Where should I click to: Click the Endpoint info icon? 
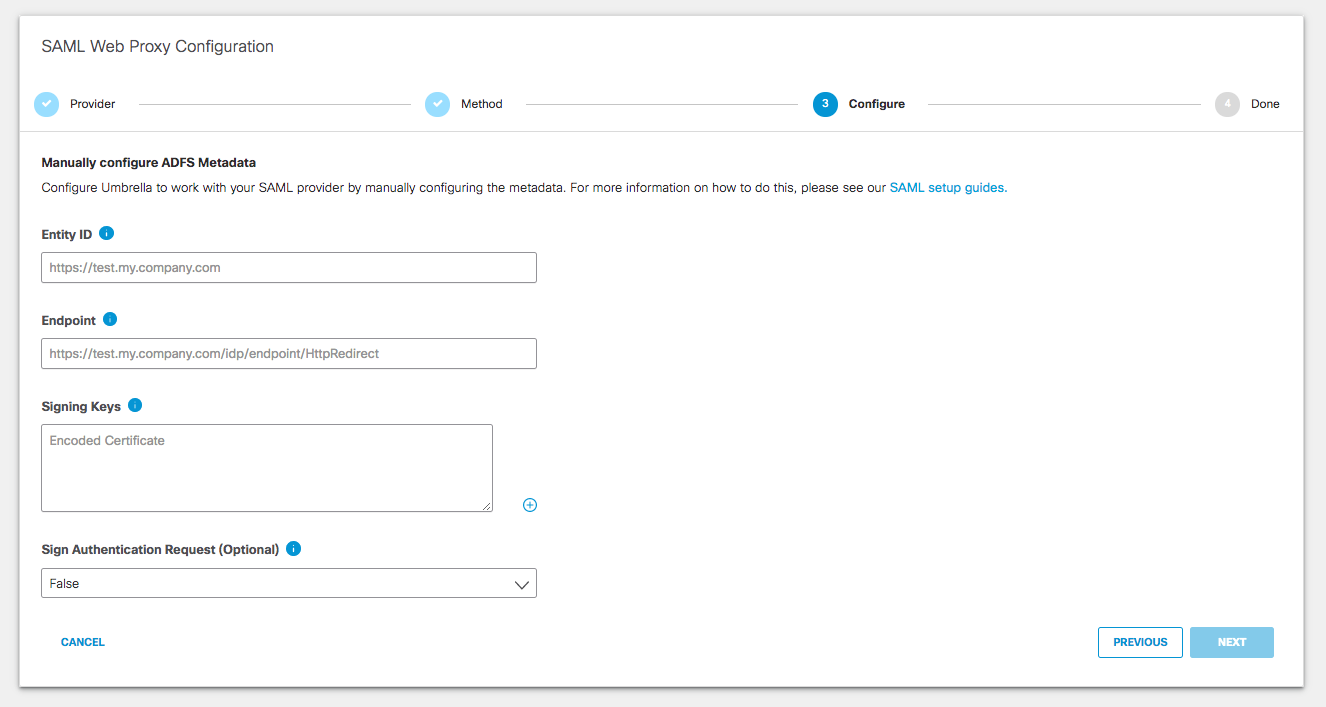(x=110, y=320)
